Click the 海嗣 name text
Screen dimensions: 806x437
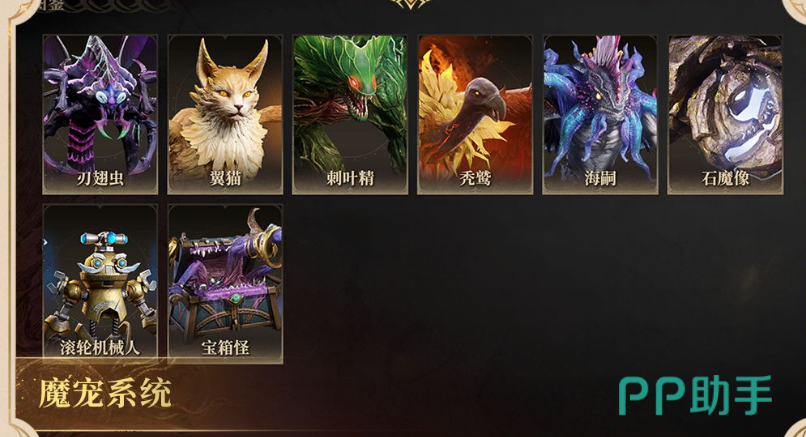[x=600, y=178]
